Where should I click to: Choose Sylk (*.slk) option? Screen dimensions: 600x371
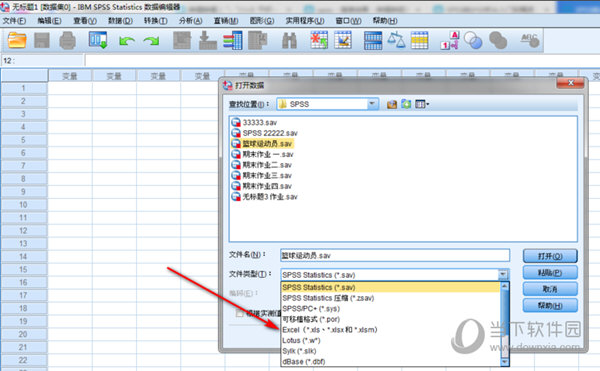(390, 351)
